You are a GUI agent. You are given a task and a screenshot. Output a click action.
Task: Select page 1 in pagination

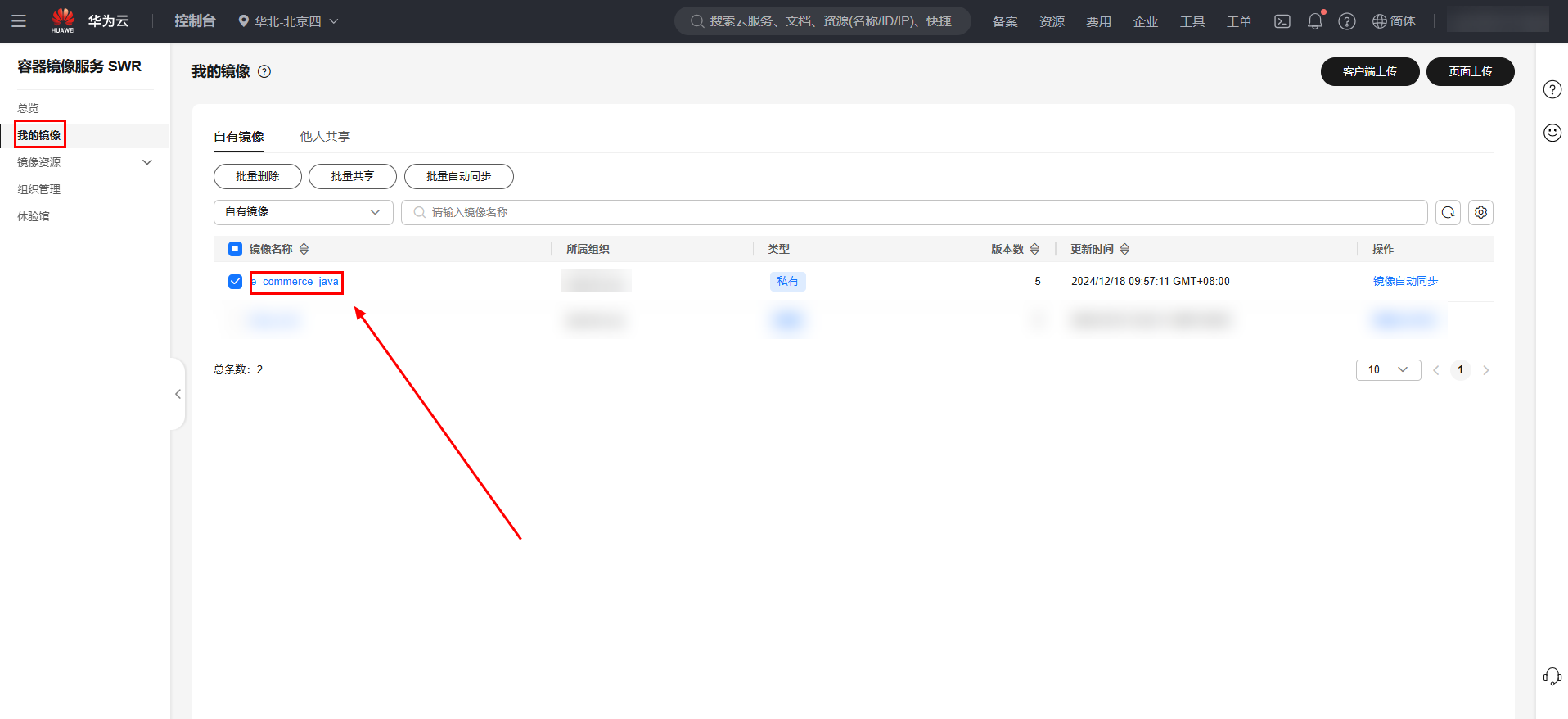(x=1461, y=370)
